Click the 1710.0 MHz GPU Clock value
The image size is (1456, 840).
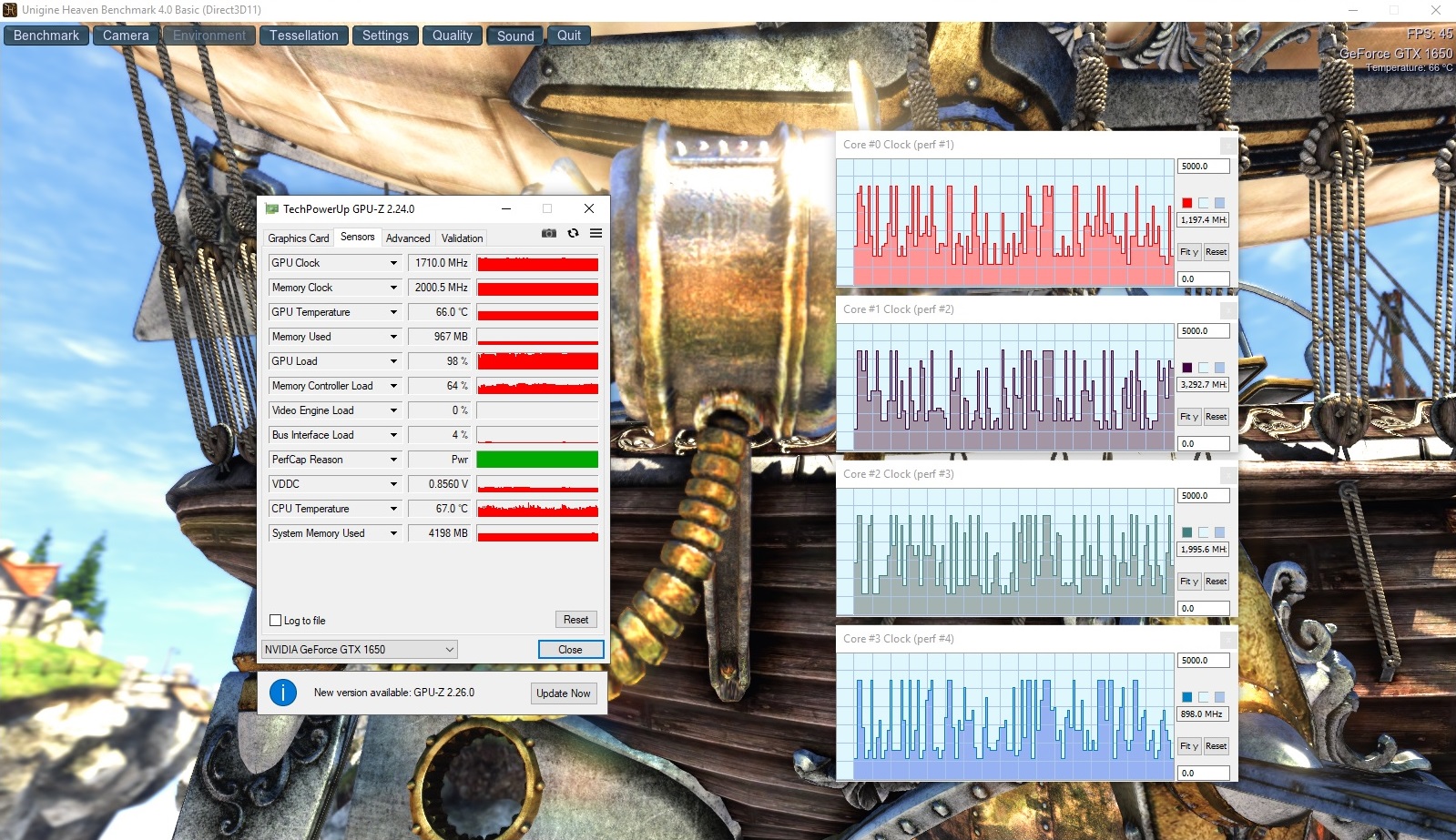click(x=439, y=263)
